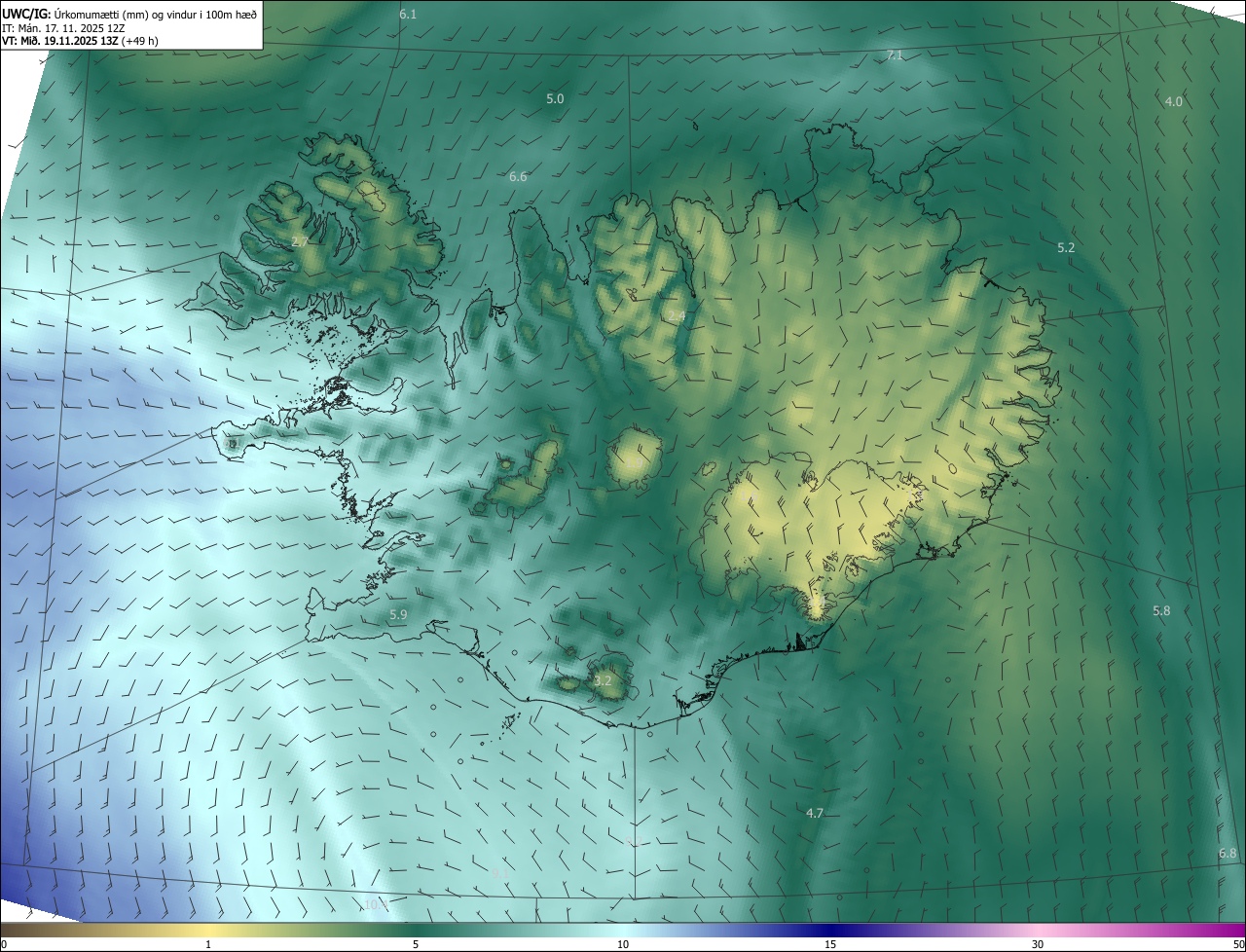Viewport: 1246px width, 952px height.
Task: Click the color scale label 15
Action: (x=830, y=944)
